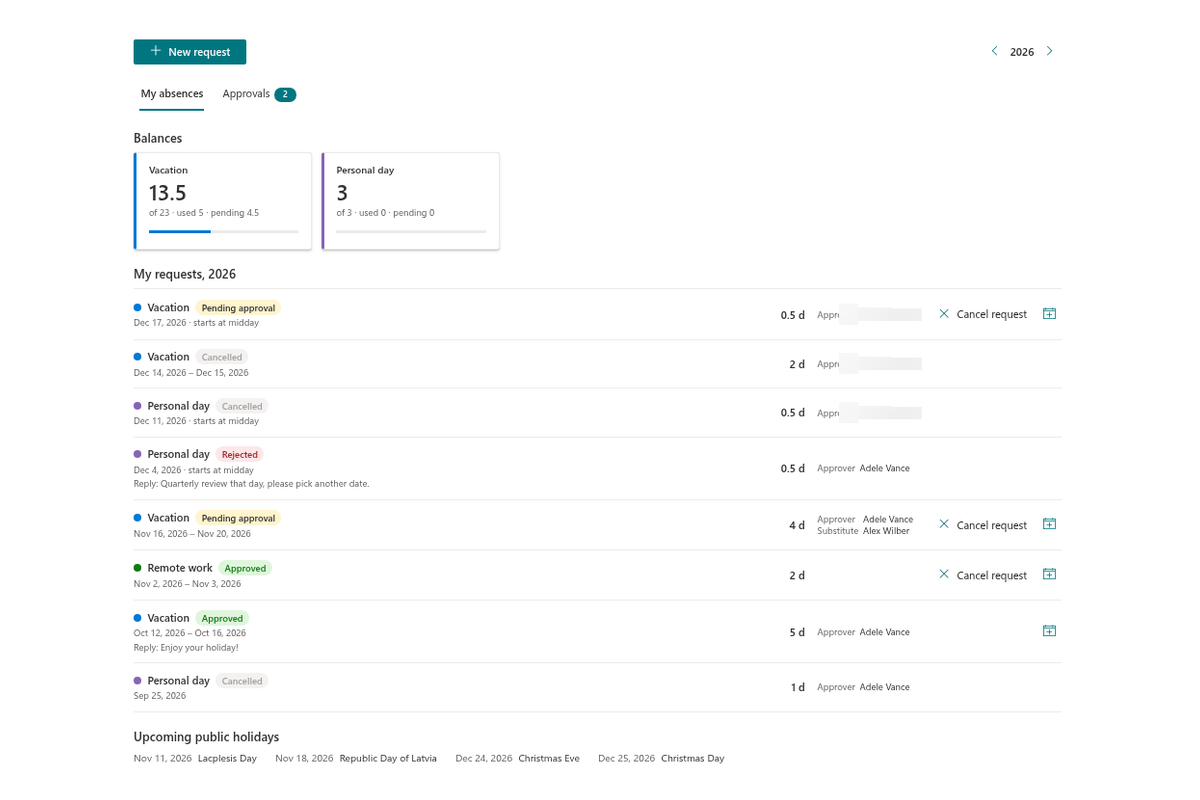Click the 'Dec 11, 2026 · starts at midday' date
The image size is (1200, 800).
pyautogui.click(x=196, y=421)
